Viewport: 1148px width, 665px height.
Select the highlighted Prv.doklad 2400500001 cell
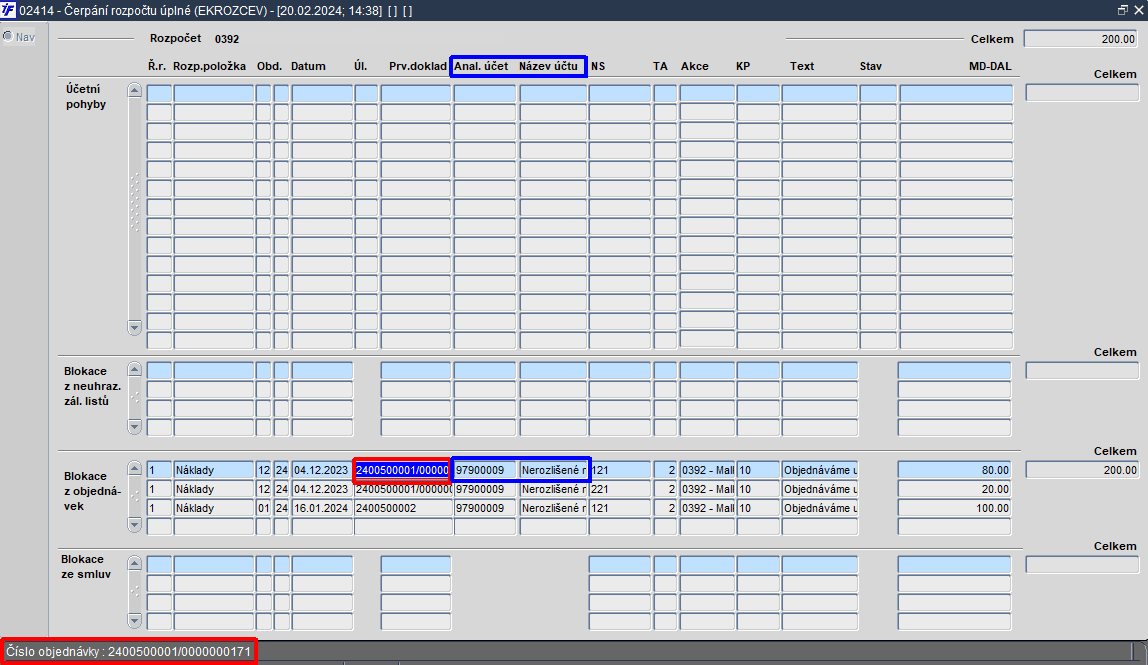pyautogui.click(x=402, y=470)
